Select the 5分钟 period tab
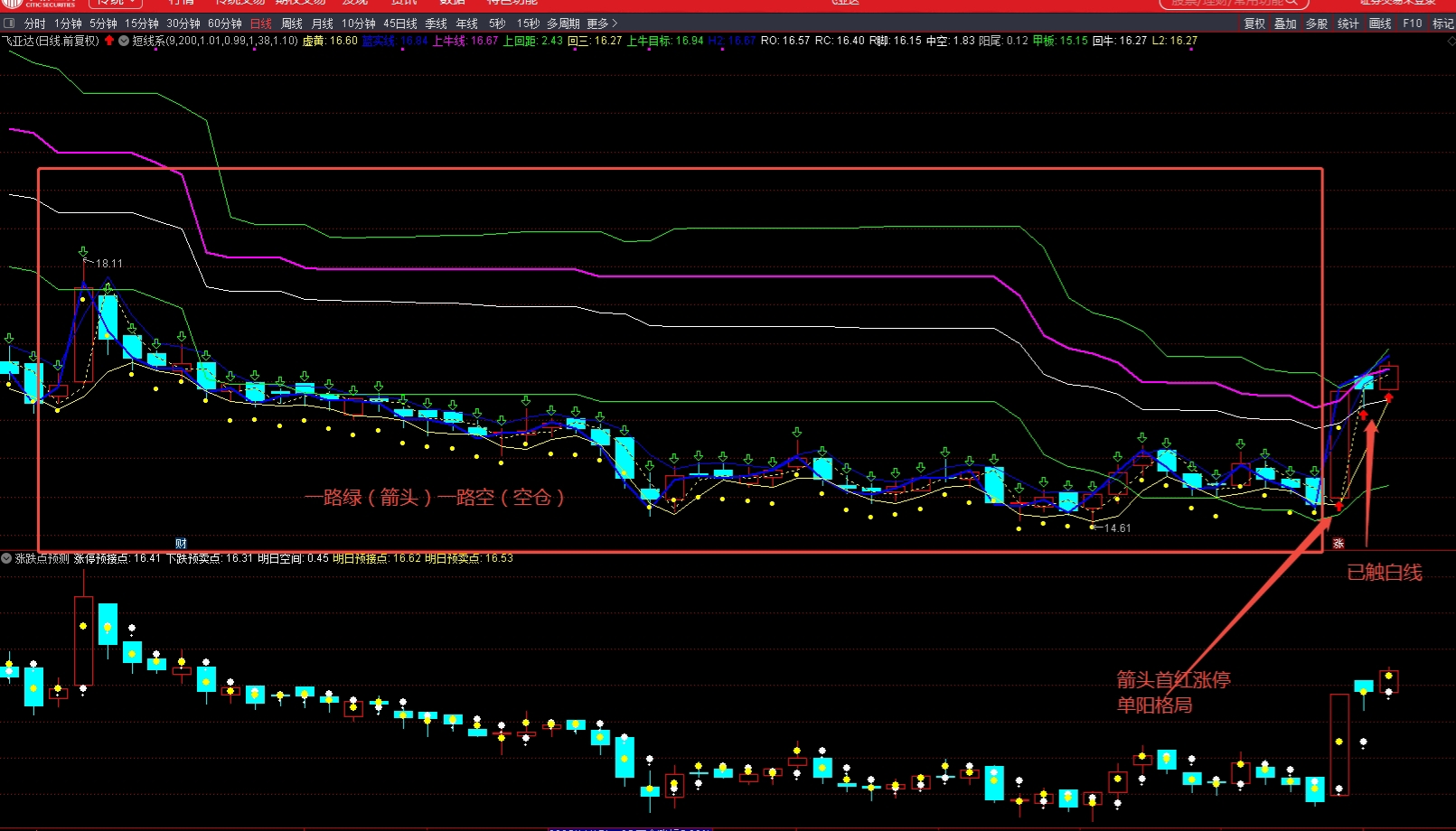Viewport: 1456px width, 831px height. pos(103,23)
